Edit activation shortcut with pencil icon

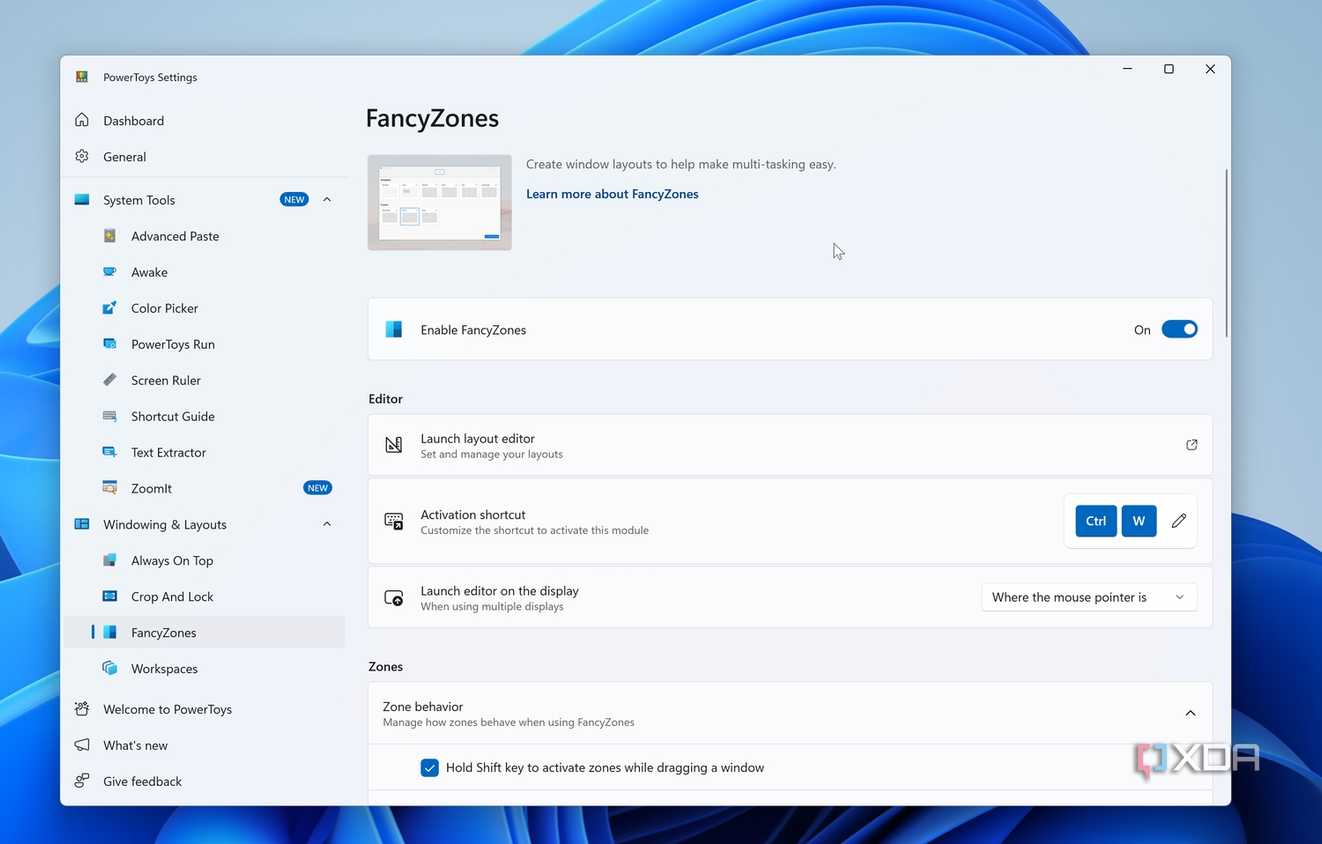pyautogui.click(x=1179, y=521)
